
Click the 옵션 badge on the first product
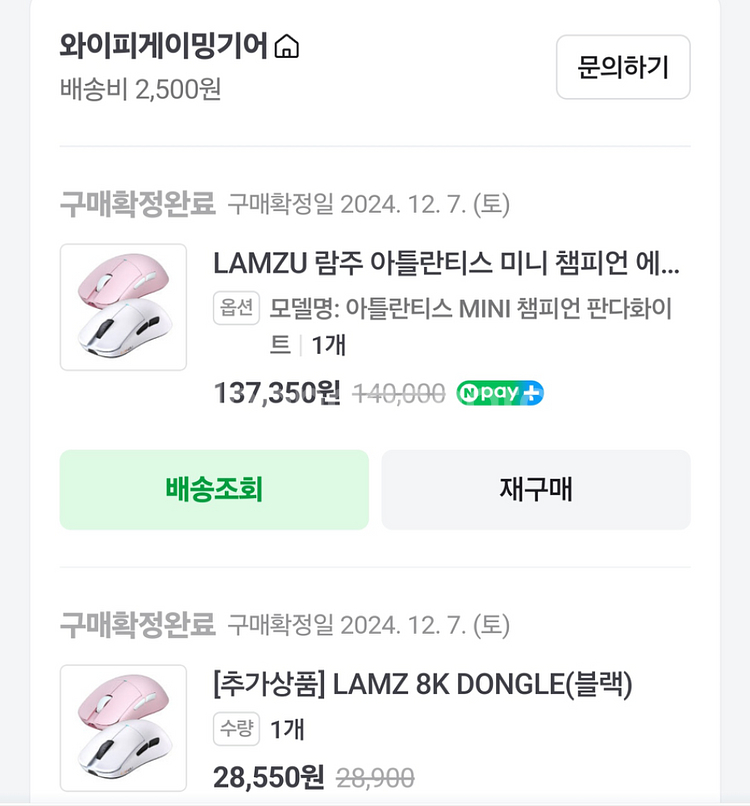[236, 308]
